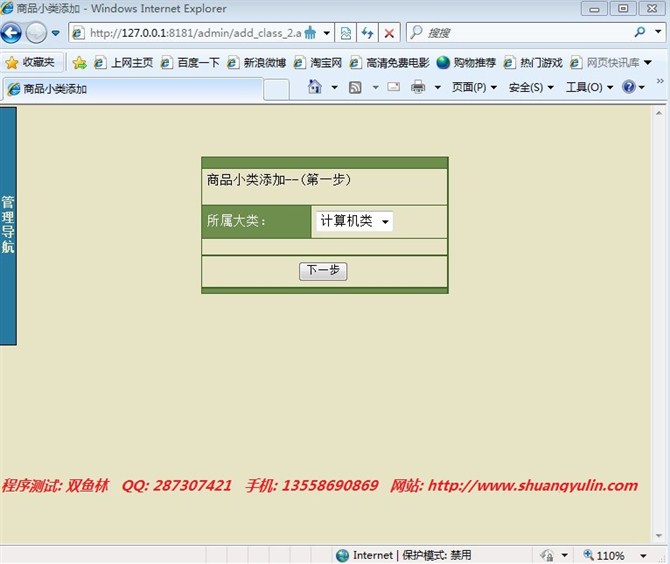Show more command bar items chevron

click(x=660, y=81)
